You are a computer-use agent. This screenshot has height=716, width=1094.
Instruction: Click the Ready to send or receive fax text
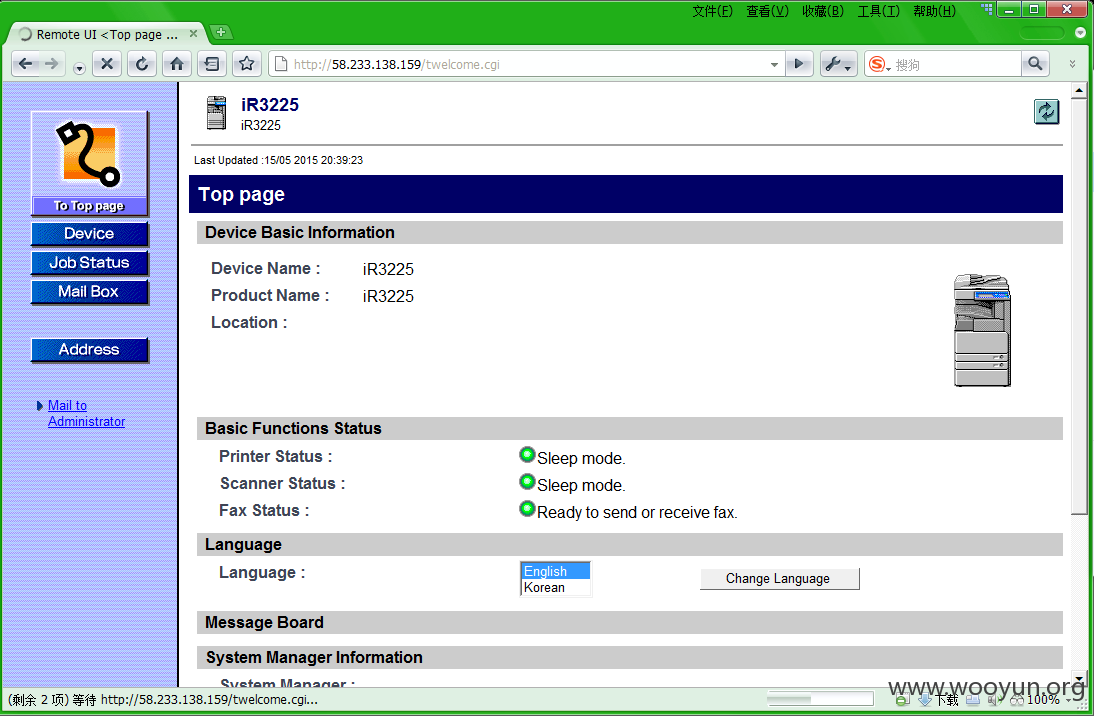click(x=637, y=512)
